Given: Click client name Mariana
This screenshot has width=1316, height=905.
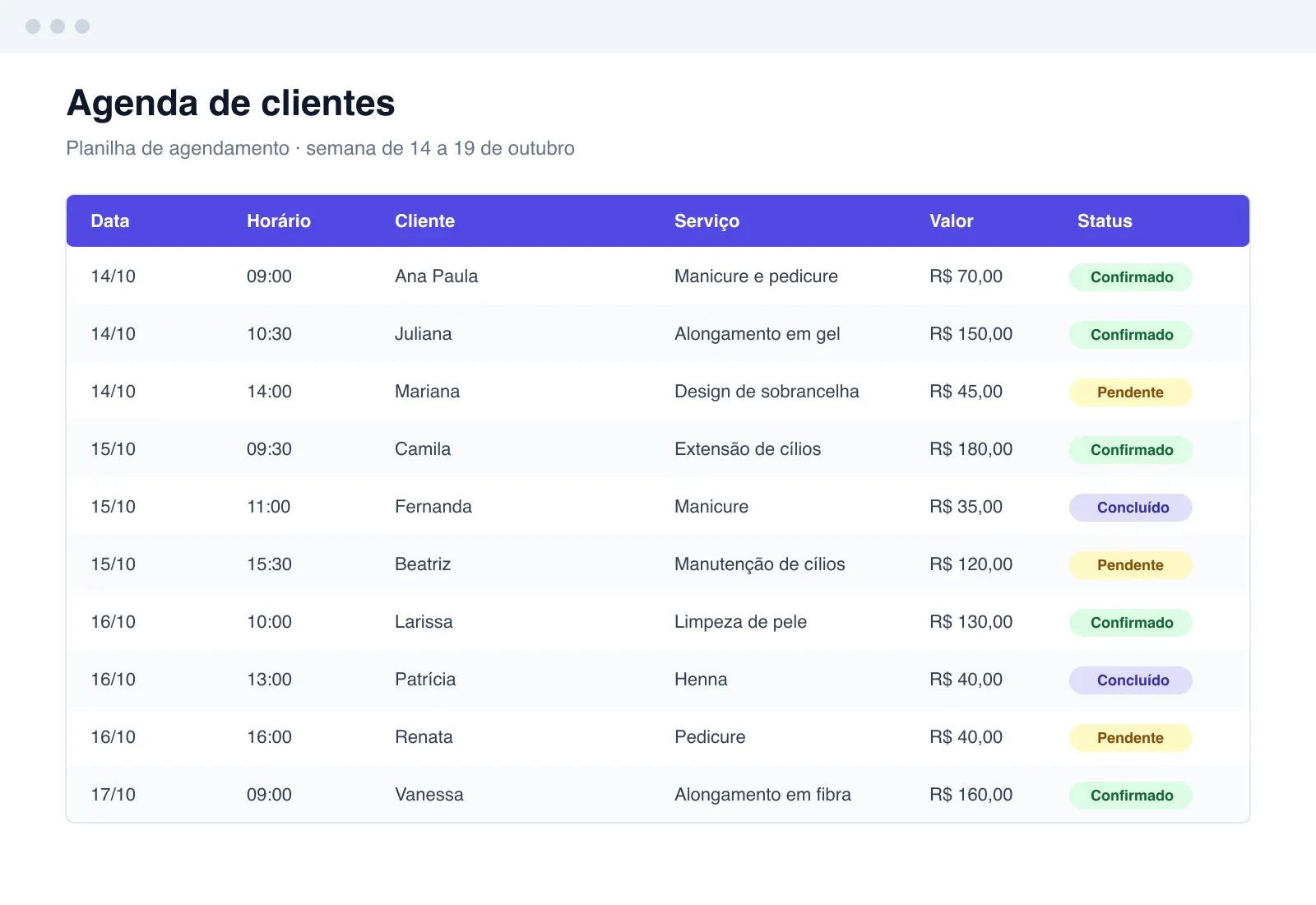Looking at the screenshot, I should point(427,392).
